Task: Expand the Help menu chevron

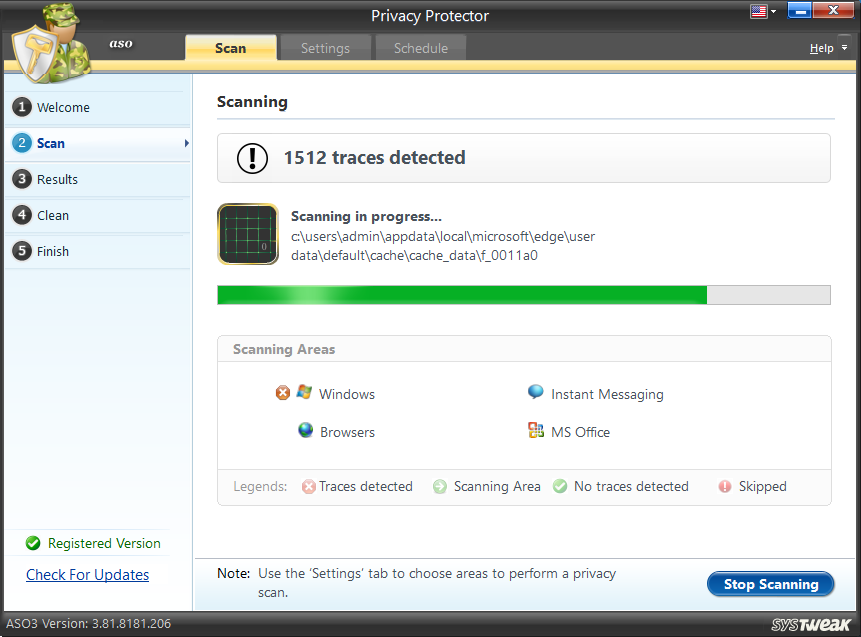Action: [x=843, y=47]
